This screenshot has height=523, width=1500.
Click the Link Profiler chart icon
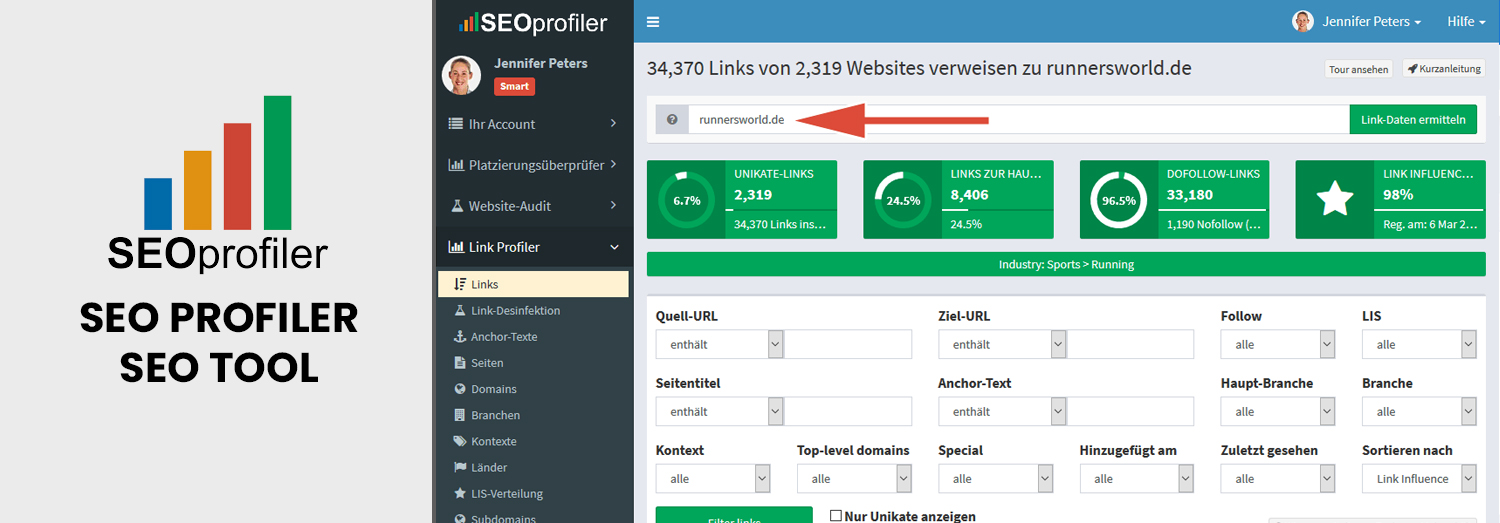(456, 247)
